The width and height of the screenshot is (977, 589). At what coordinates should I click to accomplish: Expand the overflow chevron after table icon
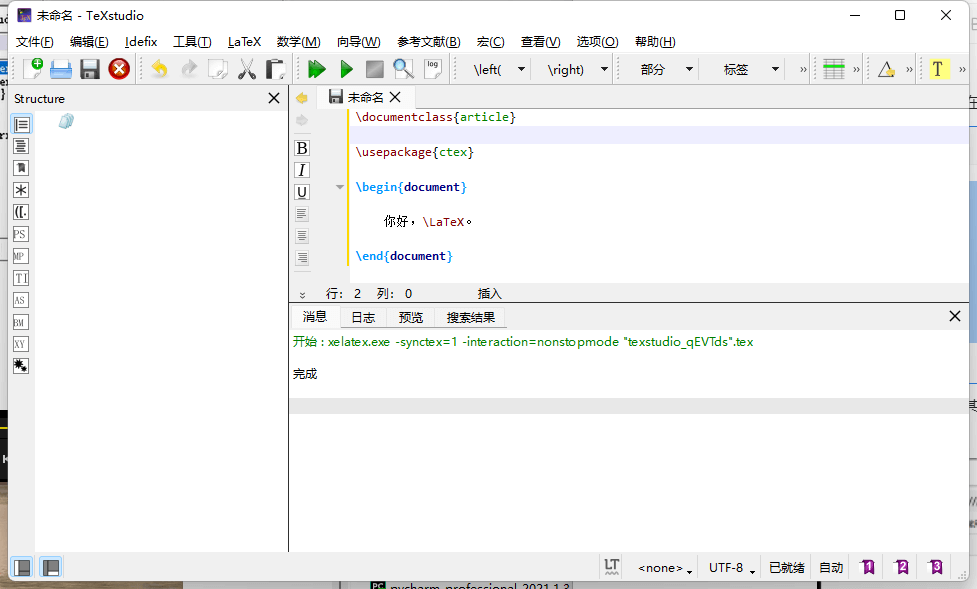point(856,69)
